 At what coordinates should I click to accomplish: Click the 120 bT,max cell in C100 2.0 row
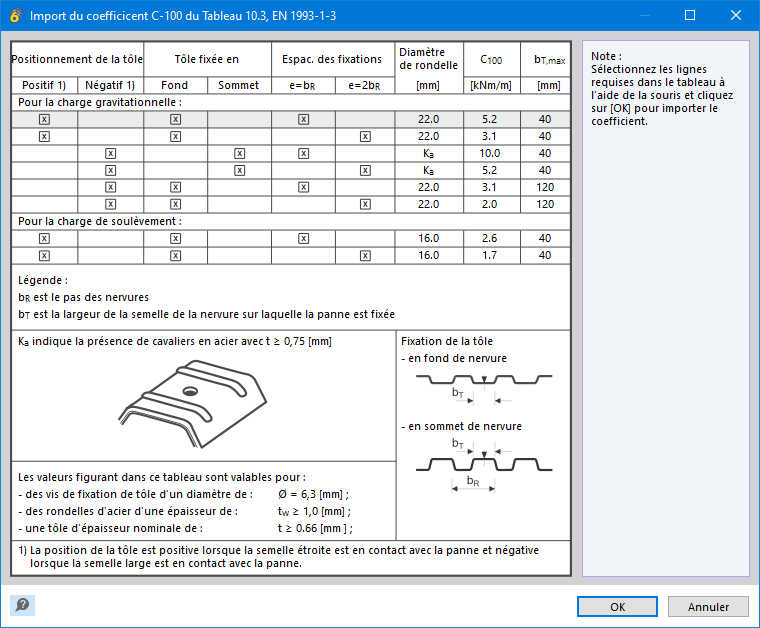545,204
